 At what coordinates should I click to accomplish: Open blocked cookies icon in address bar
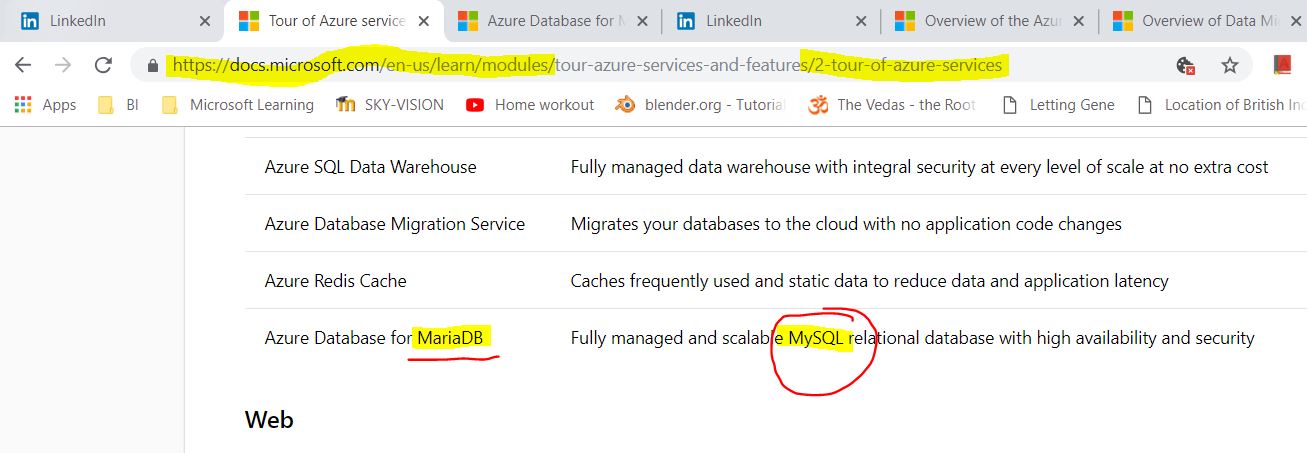coord(1186,66)
